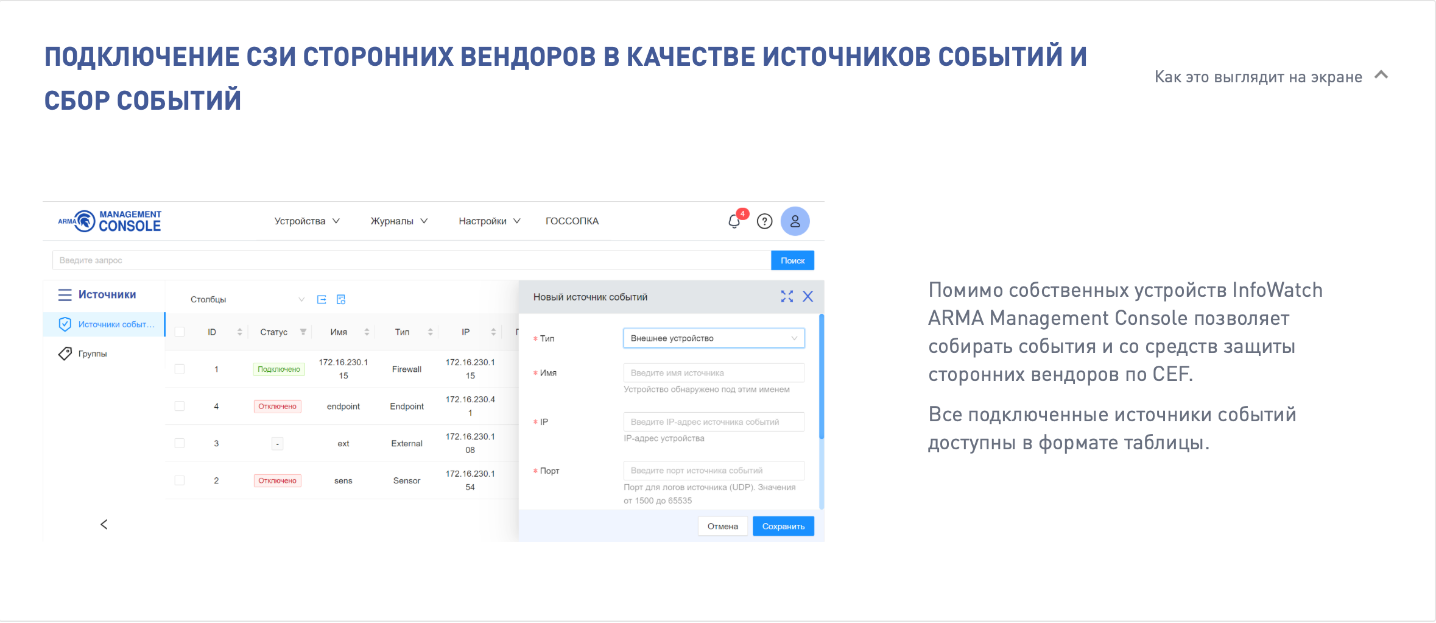The width and height of the screenshot is (1436, 623).
Task: Click the name cell 'endpoint'
Action: [x=343, y=406]
